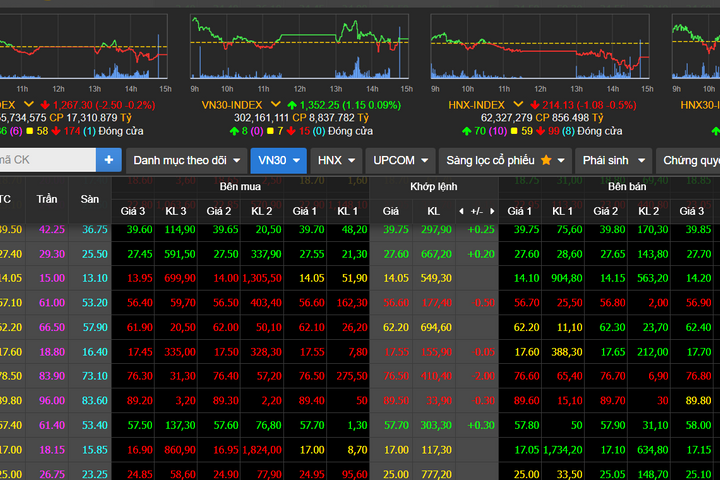720x480 pixels.
Task: Click the blue plus add-symbol button
Action: [x=109, y=160]
